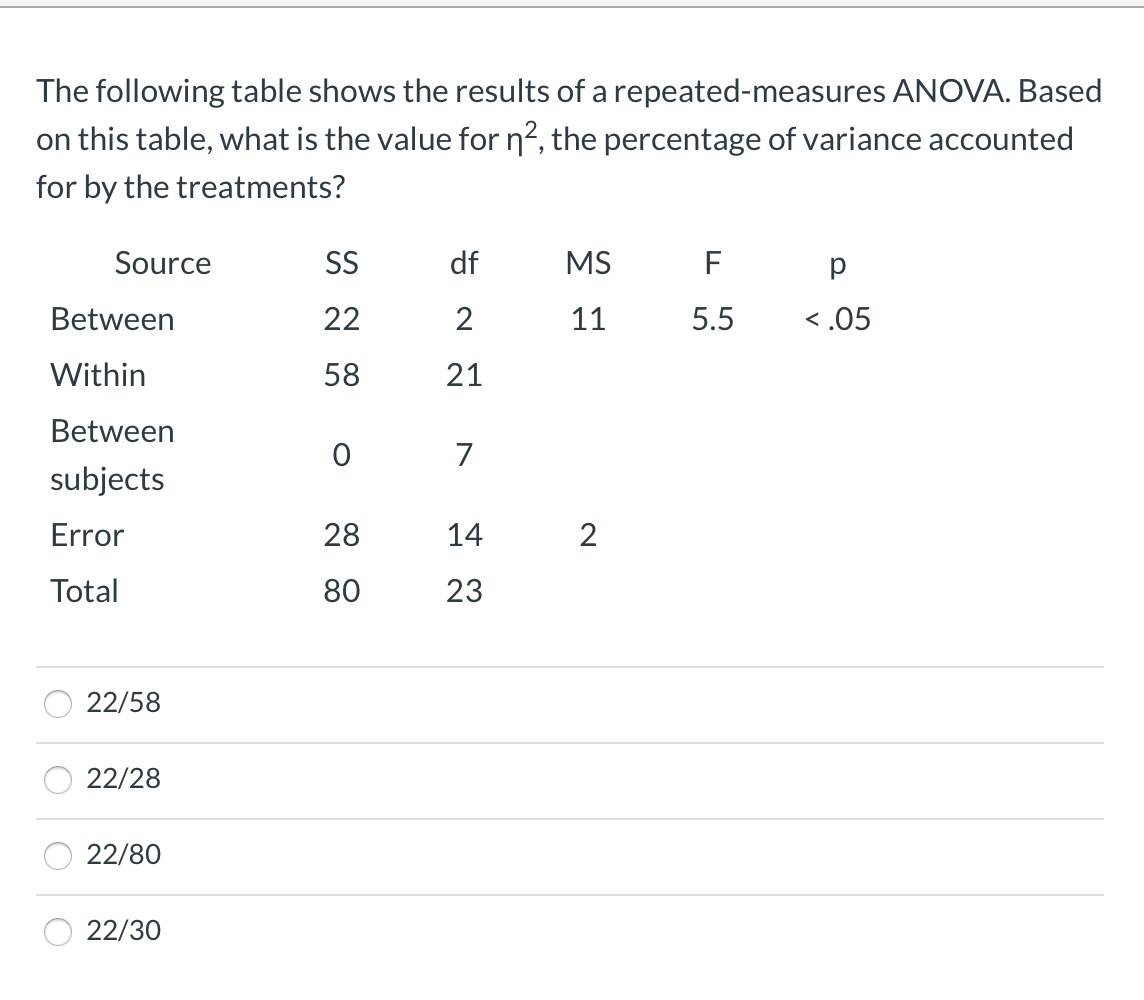Click the Source column header
Viewport: 1144px width, 1000px height.
pos(162,263)
